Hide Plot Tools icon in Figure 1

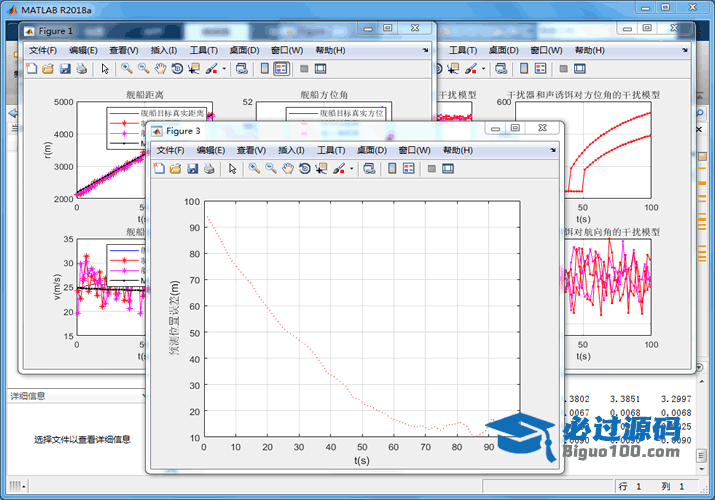pos(304,69)
